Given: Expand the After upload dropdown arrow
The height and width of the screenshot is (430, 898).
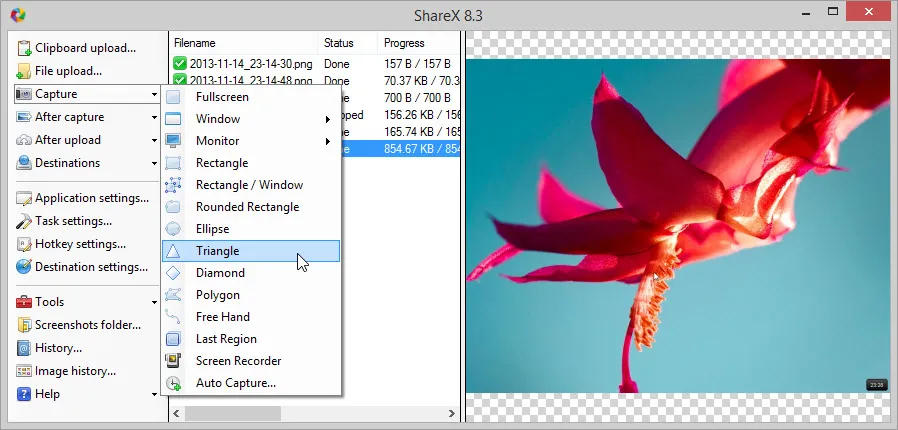Looking at the screenshot, I should tap(155, 140).
